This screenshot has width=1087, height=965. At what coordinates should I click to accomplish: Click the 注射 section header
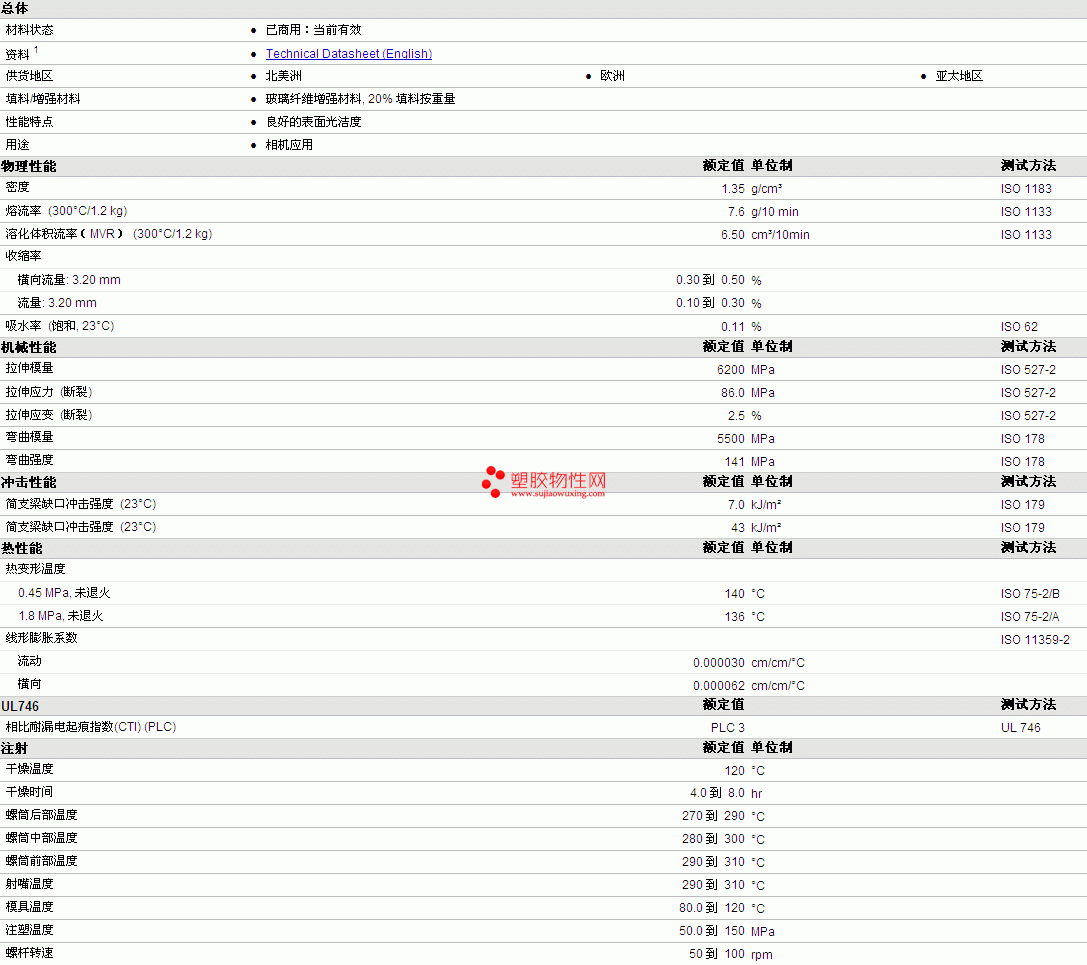click(15, 748)
